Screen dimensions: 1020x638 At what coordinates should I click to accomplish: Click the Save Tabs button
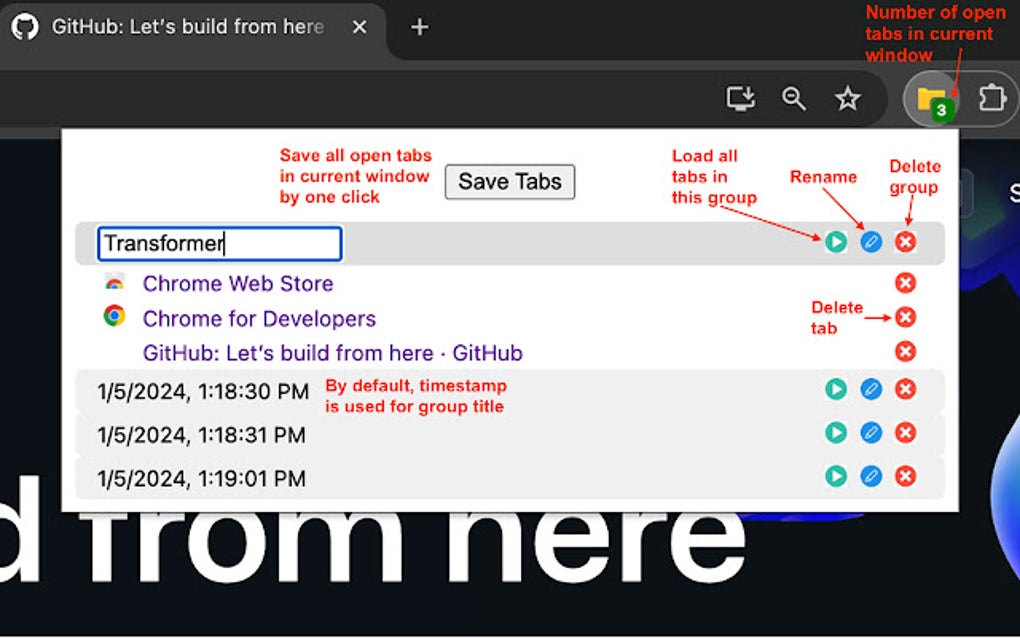[x=510, y=182]
